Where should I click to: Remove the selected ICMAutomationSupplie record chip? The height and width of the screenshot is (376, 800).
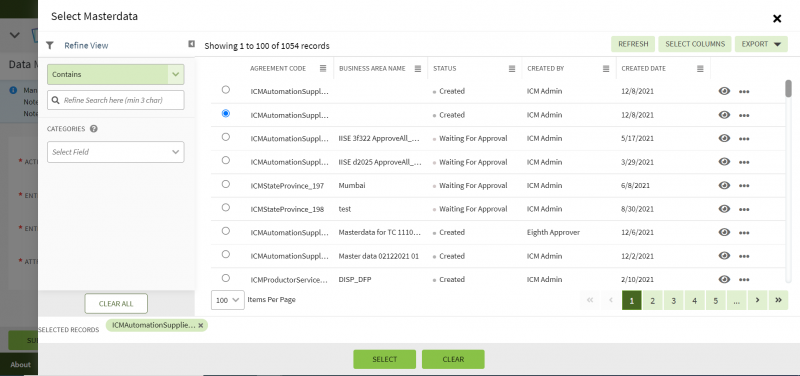(201, 325)
